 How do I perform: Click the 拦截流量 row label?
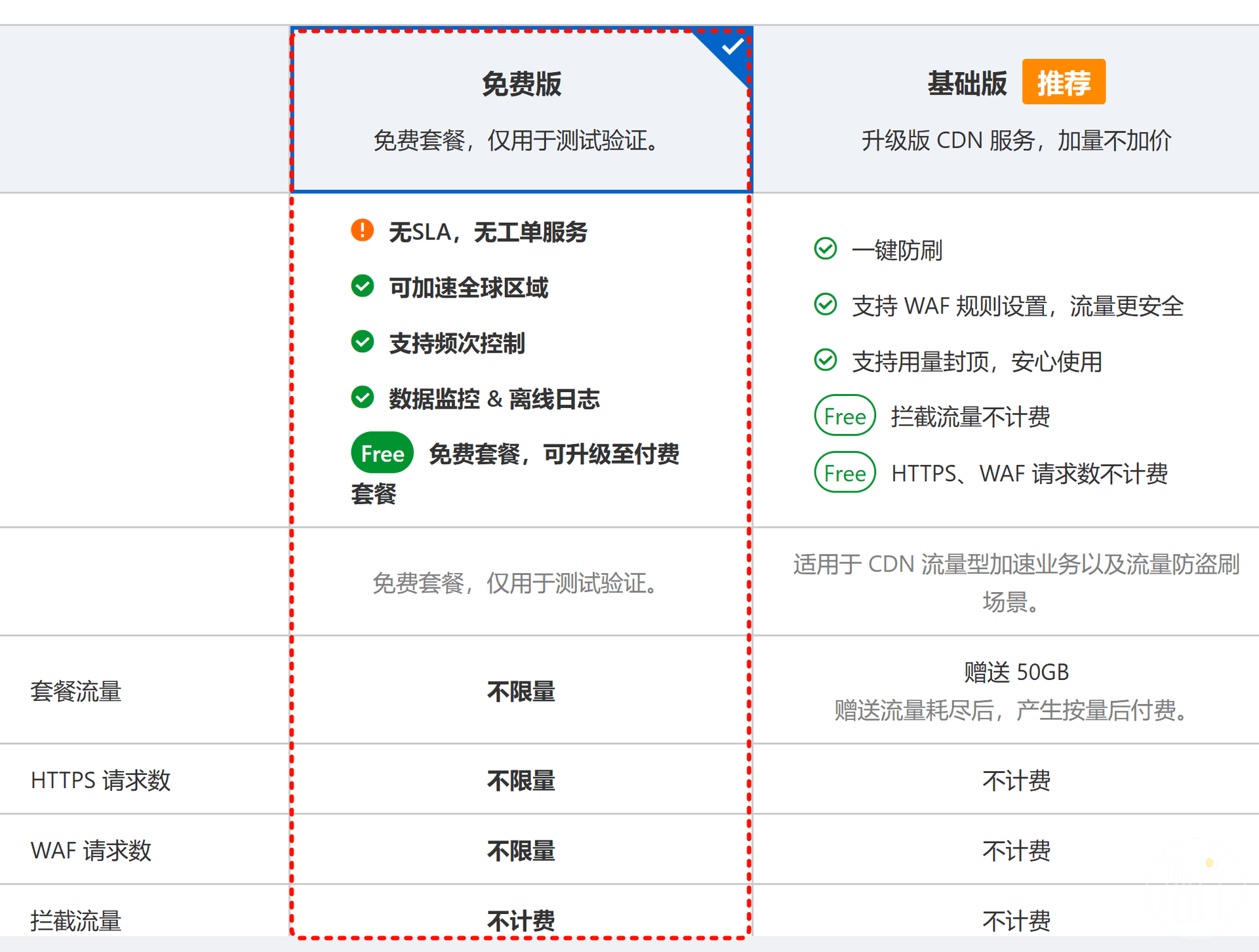click(76, 921)
